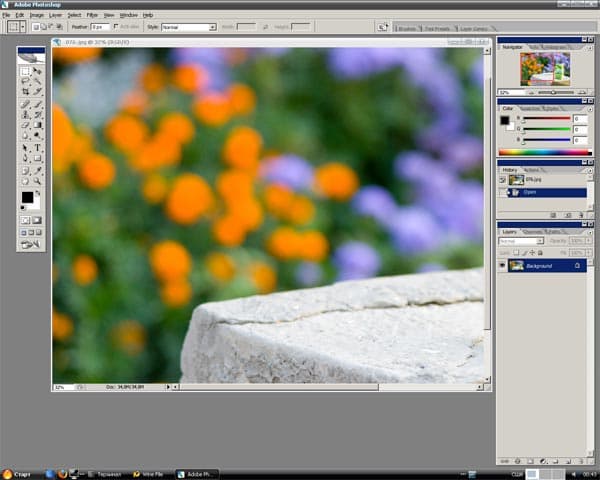Enable Full Screen Mode with Menu Bar
The width and height of the screenshot is (600, 480).
pos(31,232)
